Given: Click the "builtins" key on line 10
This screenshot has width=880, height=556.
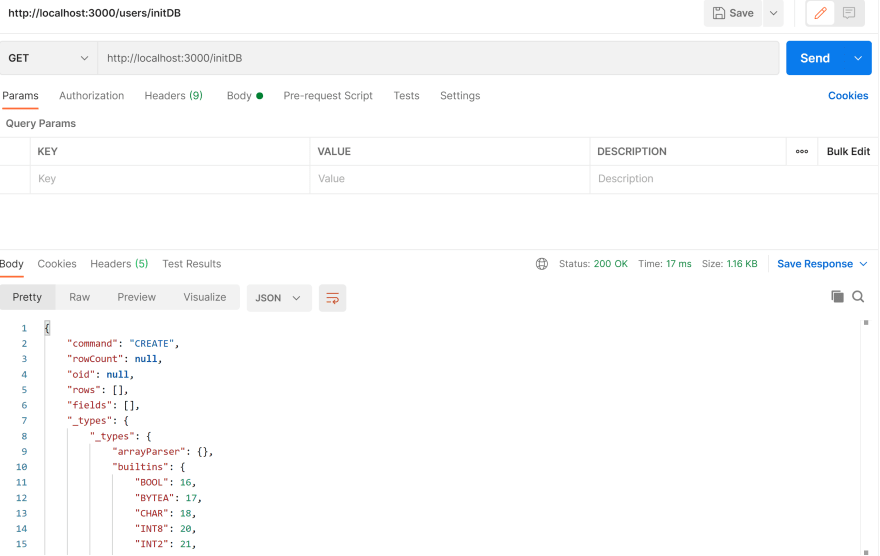Looking at the screenshot, I should [140, 467].
